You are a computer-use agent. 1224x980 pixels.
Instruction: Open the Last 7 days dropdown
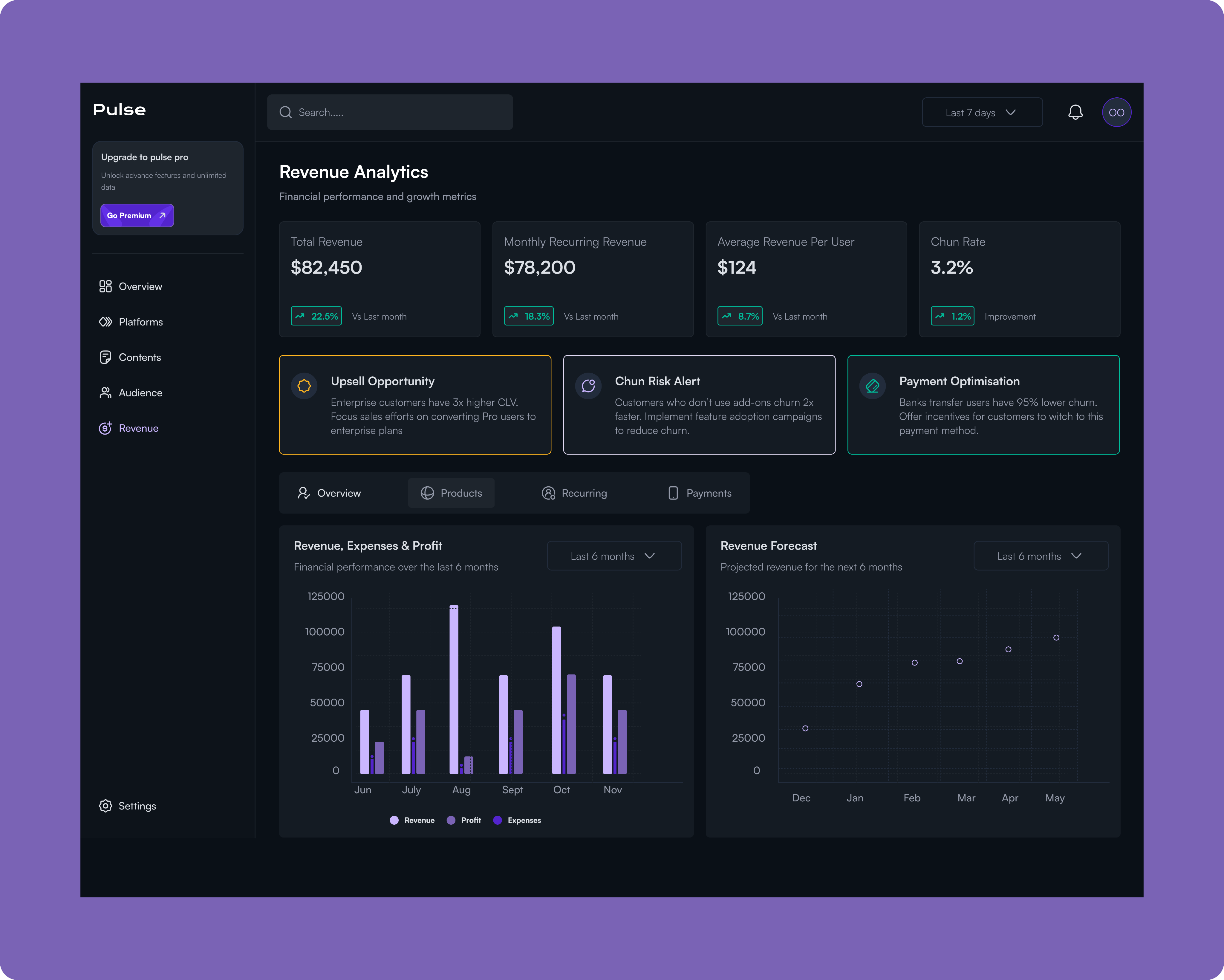982,112
